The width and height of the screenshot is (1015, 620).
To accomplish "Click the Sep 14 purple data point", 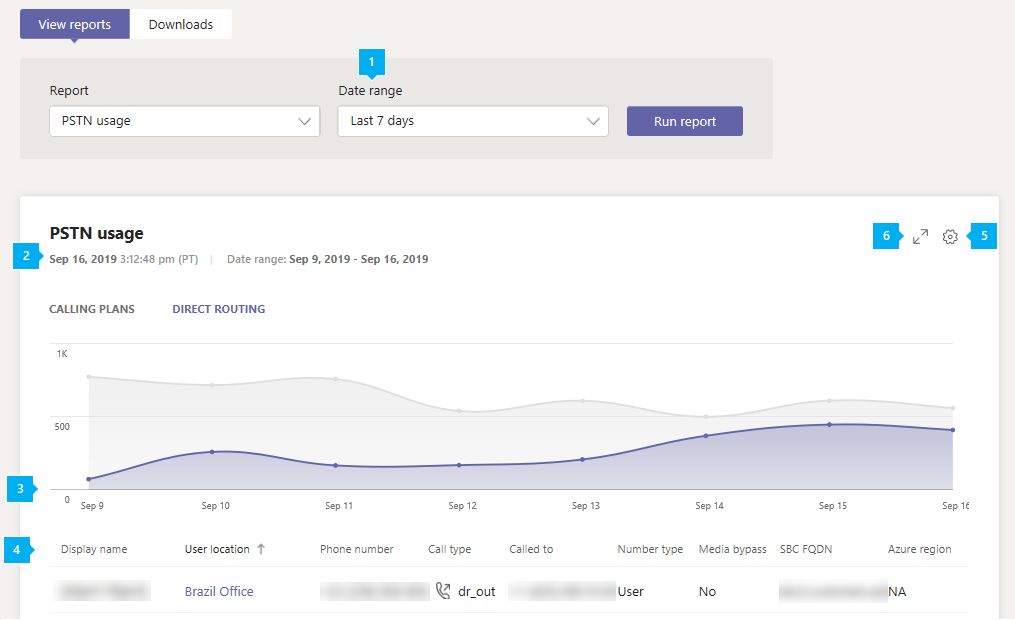I will point(706,436).
